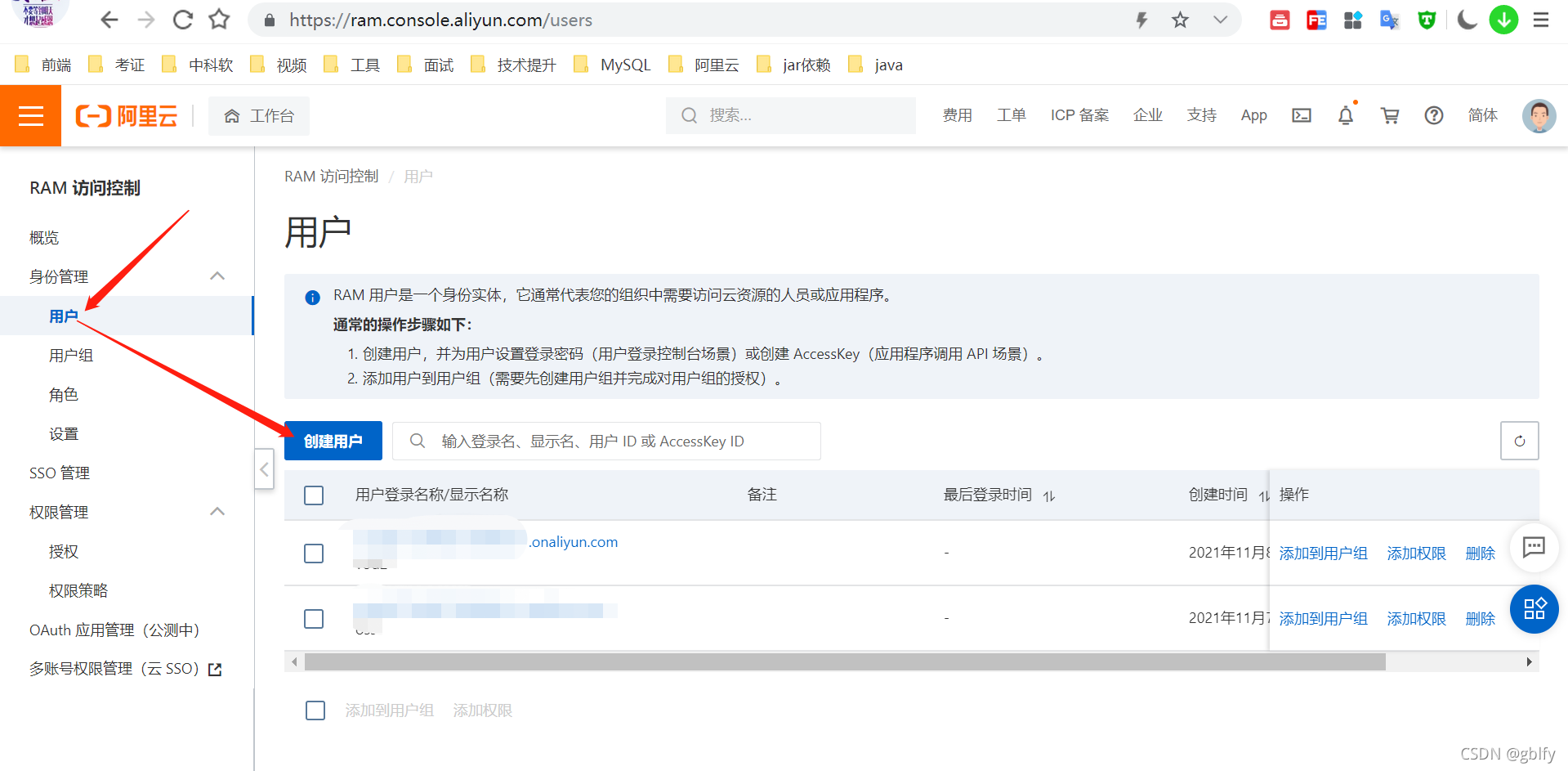Click the 创建用户 button
Image resolution: width=1568 pixels, height=771 pixels.
click(x=332, y=441)
